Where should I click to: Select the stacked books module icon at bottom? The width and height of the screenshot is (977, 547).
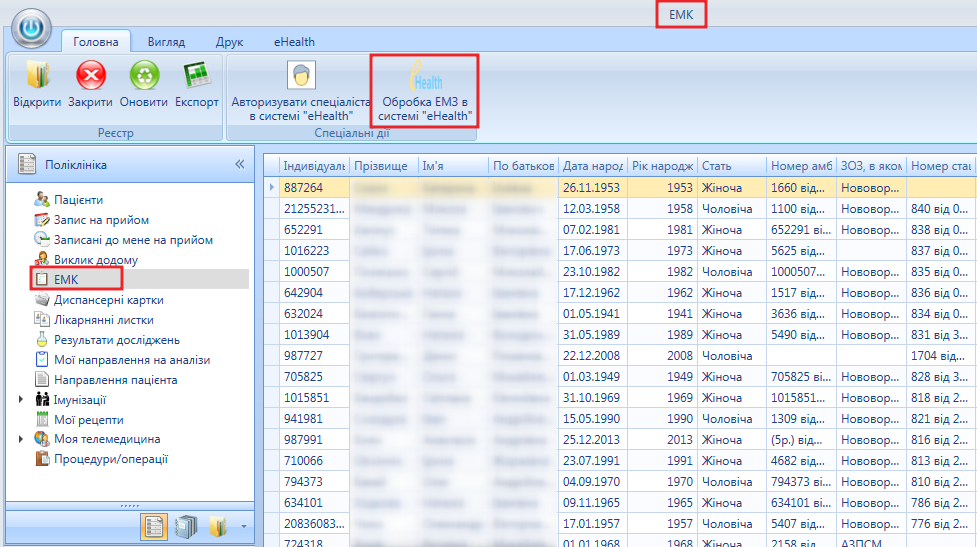coord(186,527)
